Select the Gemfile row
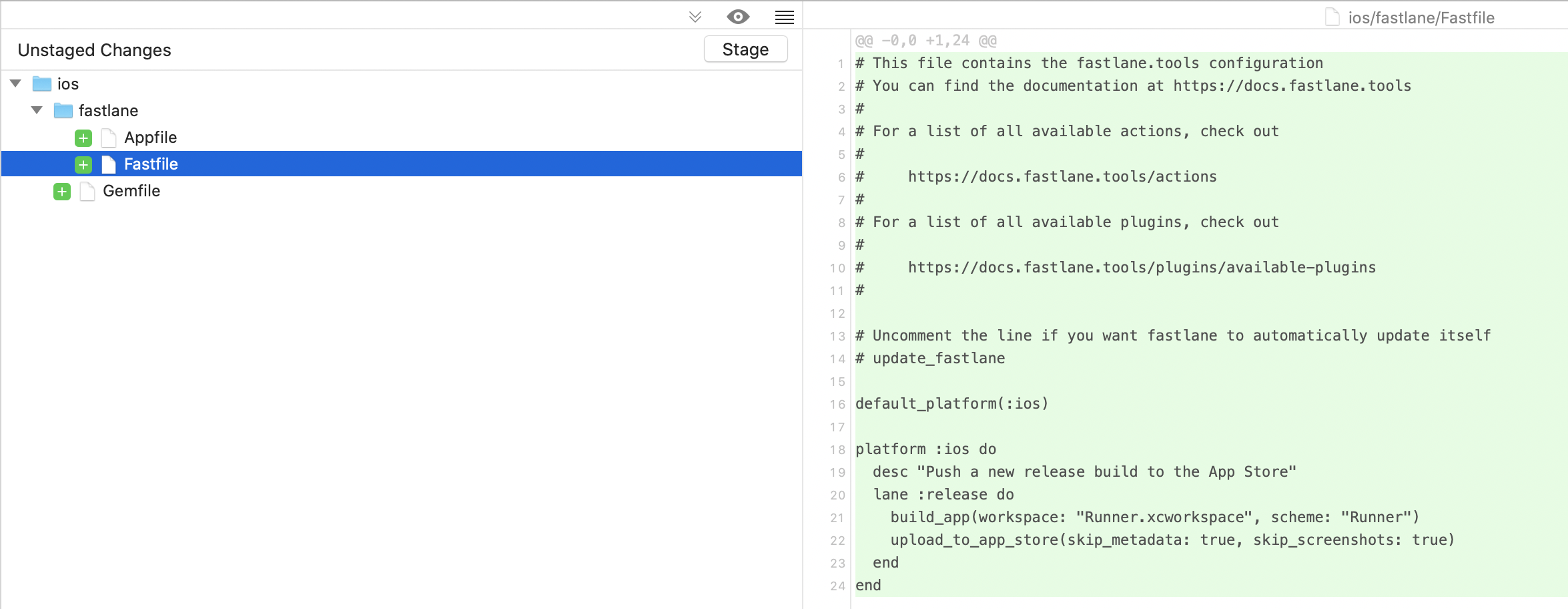This screenshot has width=1568, height=609. (402, 191)
